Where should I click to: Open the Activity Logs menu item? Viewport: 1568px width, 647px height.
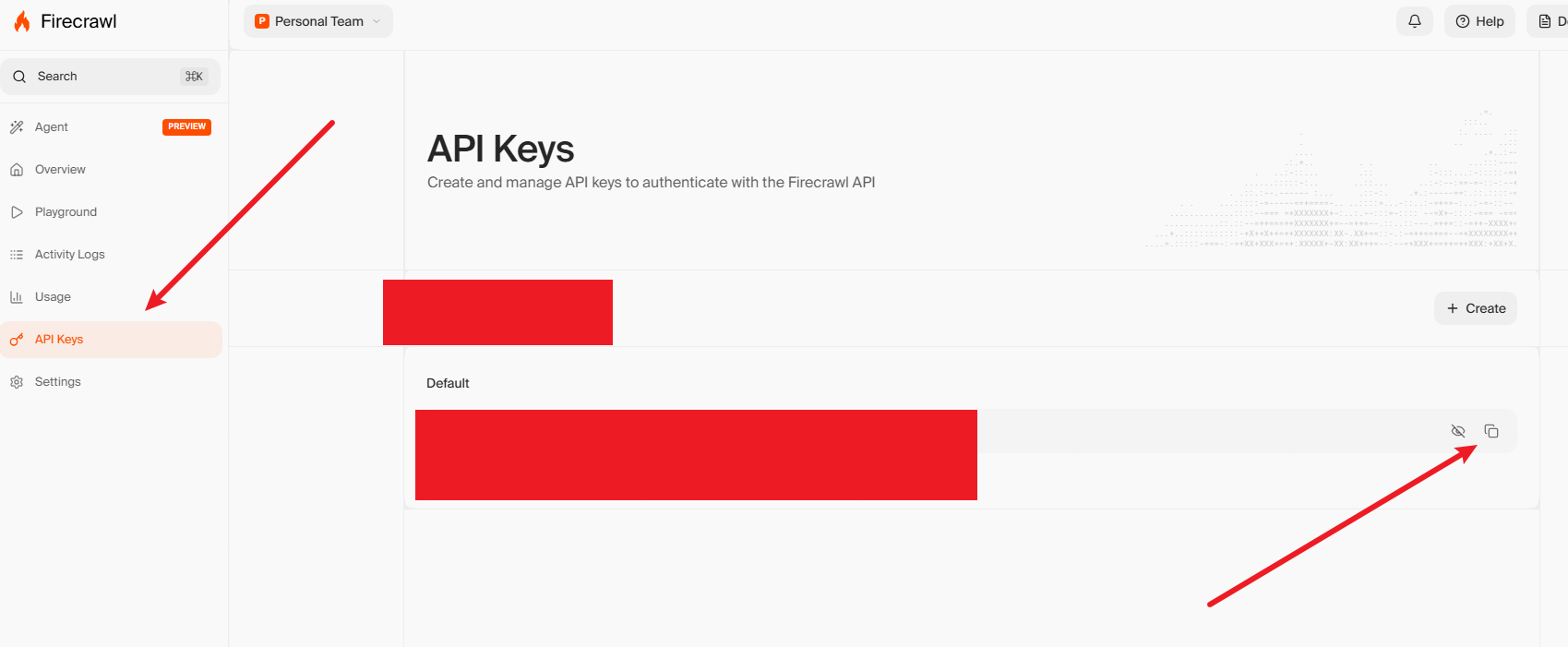click(x=70, y=255)
